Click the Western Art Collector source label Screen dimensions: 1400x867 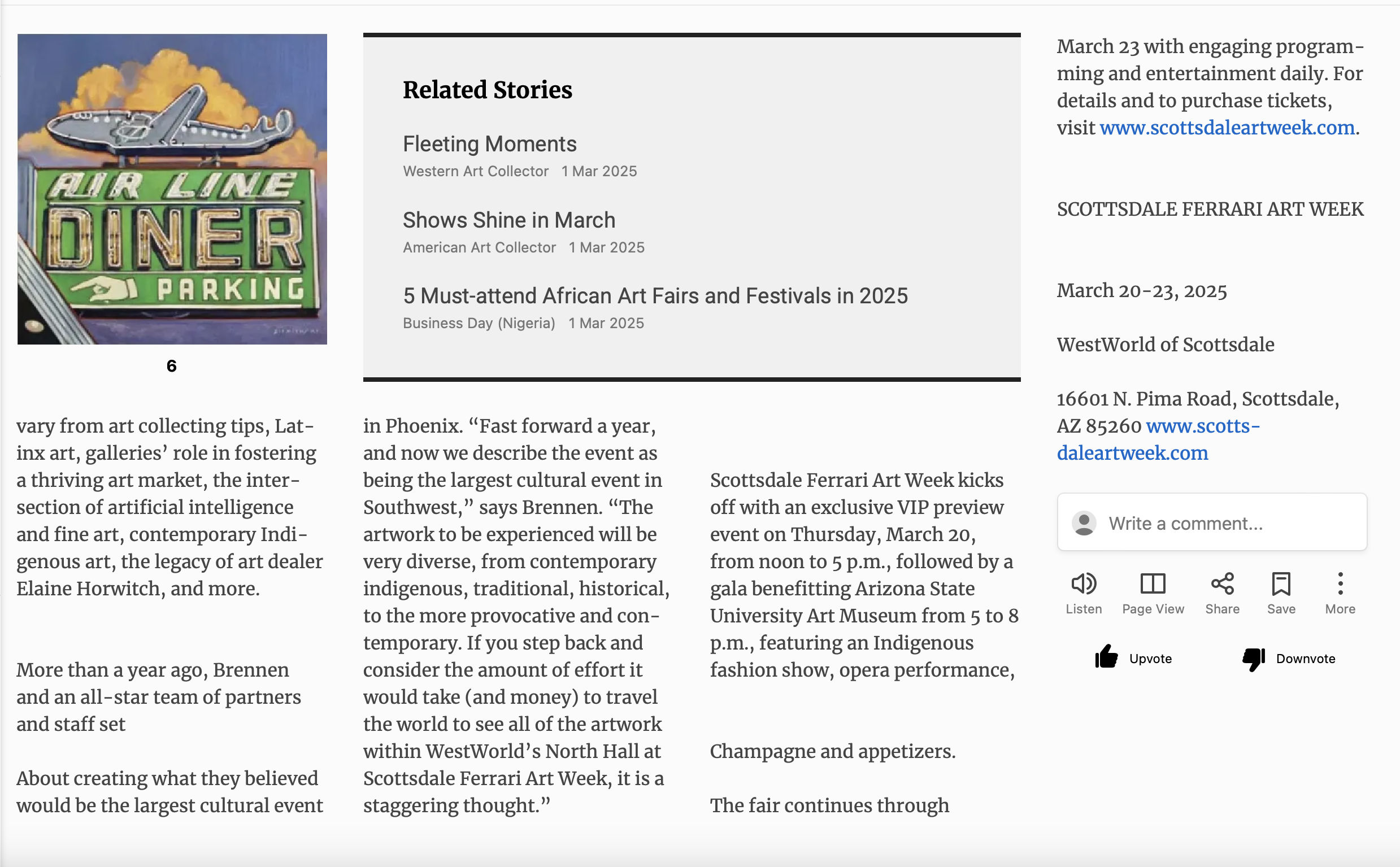coord(476,172)
